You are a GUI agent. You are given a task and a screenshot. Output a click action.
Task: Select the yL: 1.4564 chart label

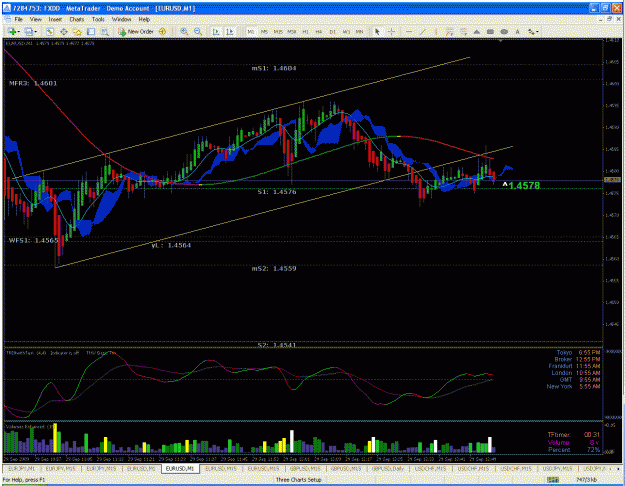pyautogui.click(x=171, y=245)
